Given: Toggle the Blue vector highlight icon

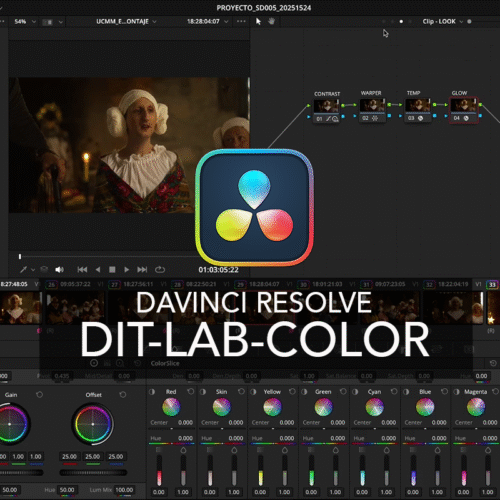Looking at the screenshot, I should tap(406, 392).
